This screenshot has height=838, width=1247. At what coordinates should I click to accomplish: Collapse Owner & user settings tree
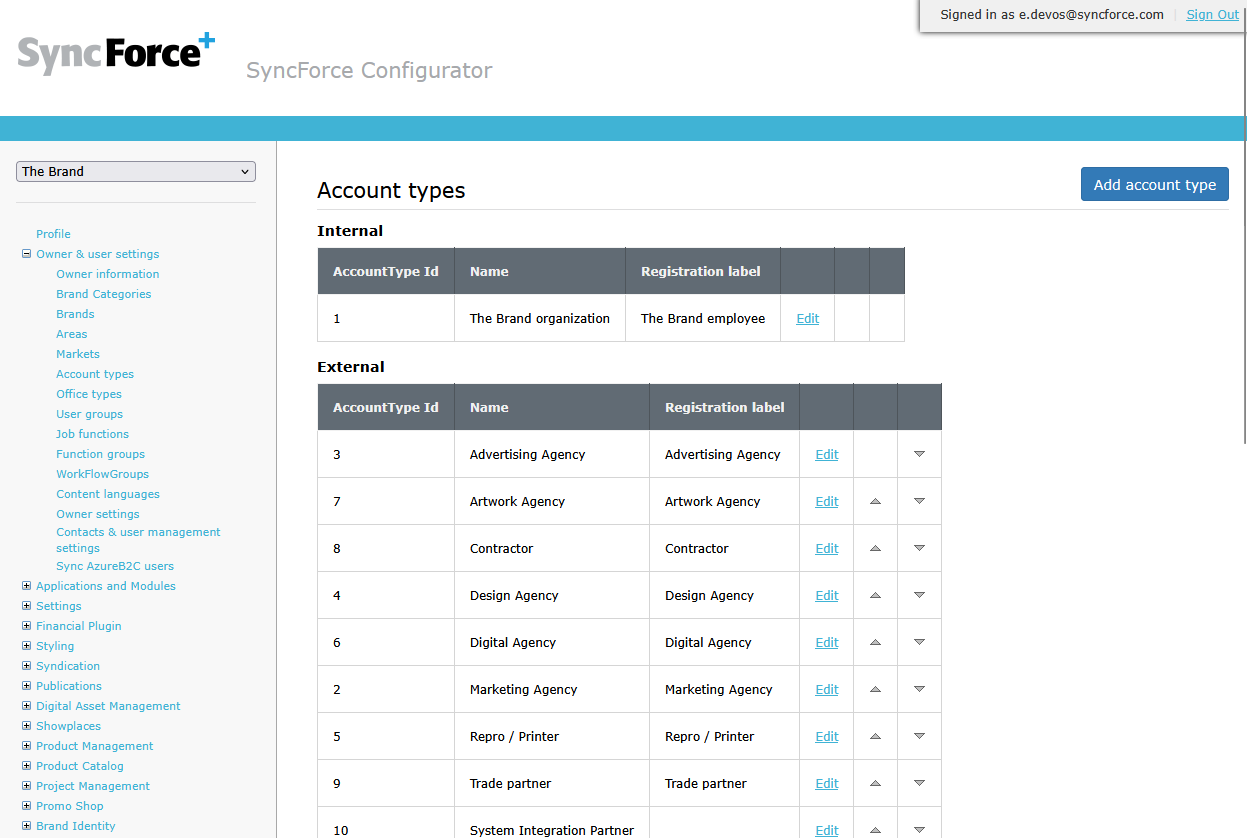point(27,254)
